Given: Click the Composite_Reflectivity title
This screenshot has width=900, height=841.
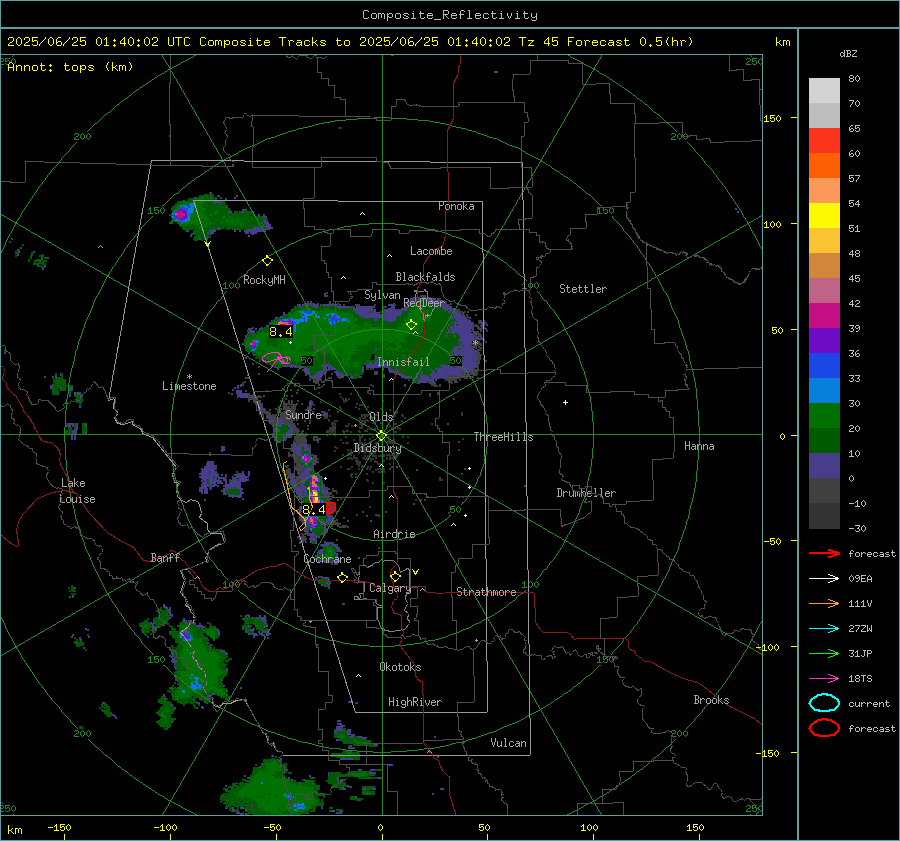Looking at the screenshot, I should tap(450, 15).
